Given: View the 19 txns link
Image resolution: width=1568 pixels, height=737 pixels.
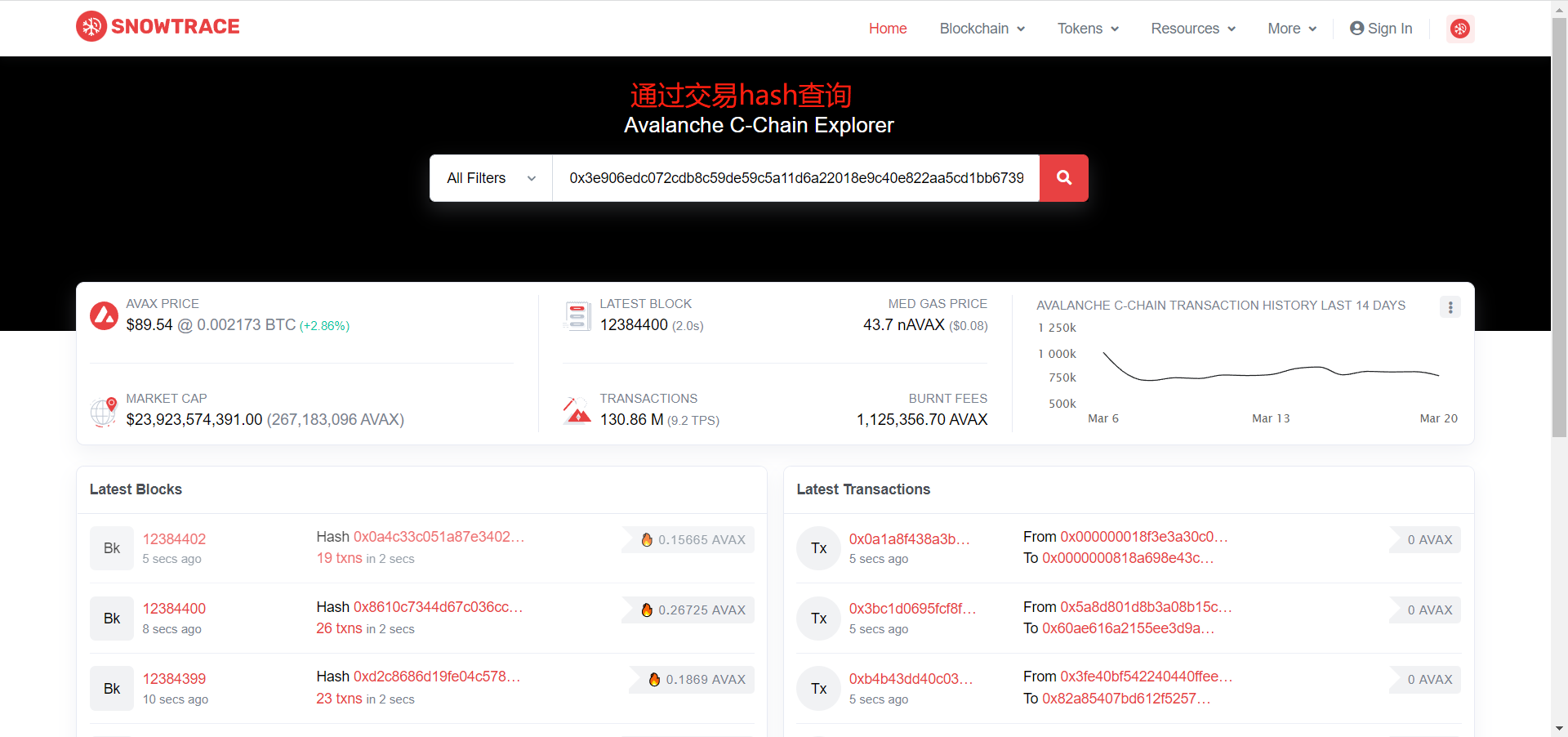Looking at the screenshot, I should tap(339, 558).
